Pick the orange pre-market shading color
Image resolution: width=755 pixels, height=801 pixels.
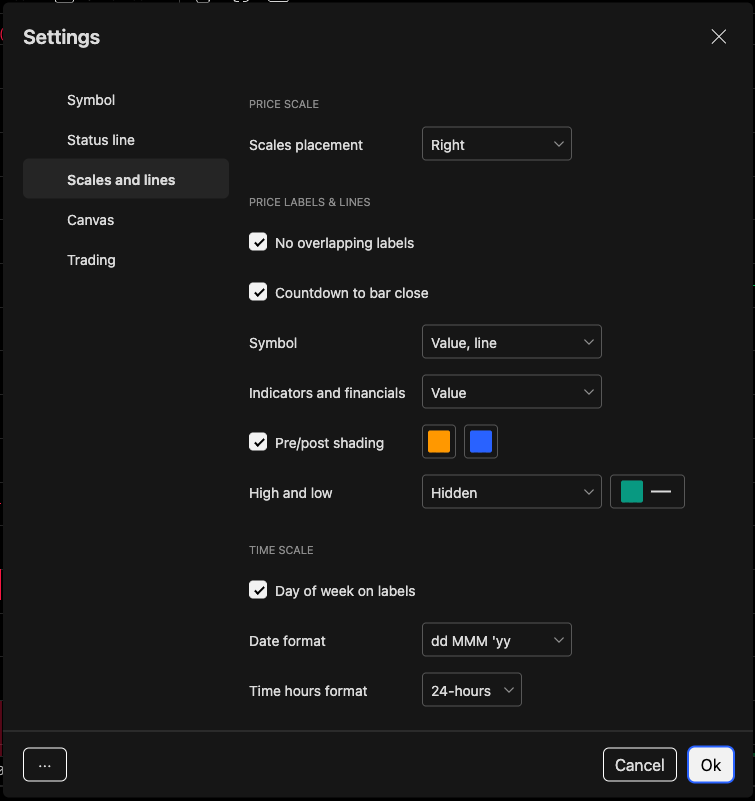[x=439, y=441]
